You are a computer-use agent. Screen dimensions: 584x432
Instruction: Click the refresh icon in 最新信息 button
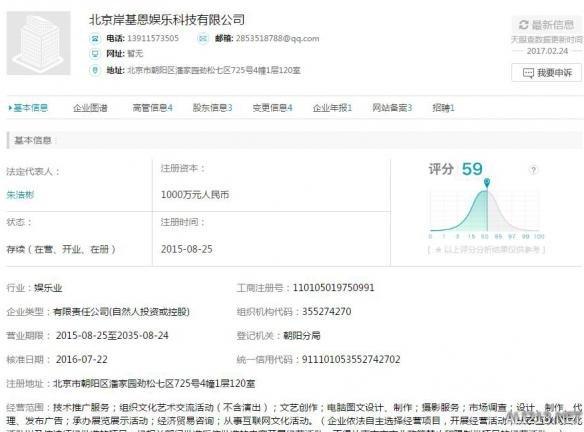[x=524, y=25]
